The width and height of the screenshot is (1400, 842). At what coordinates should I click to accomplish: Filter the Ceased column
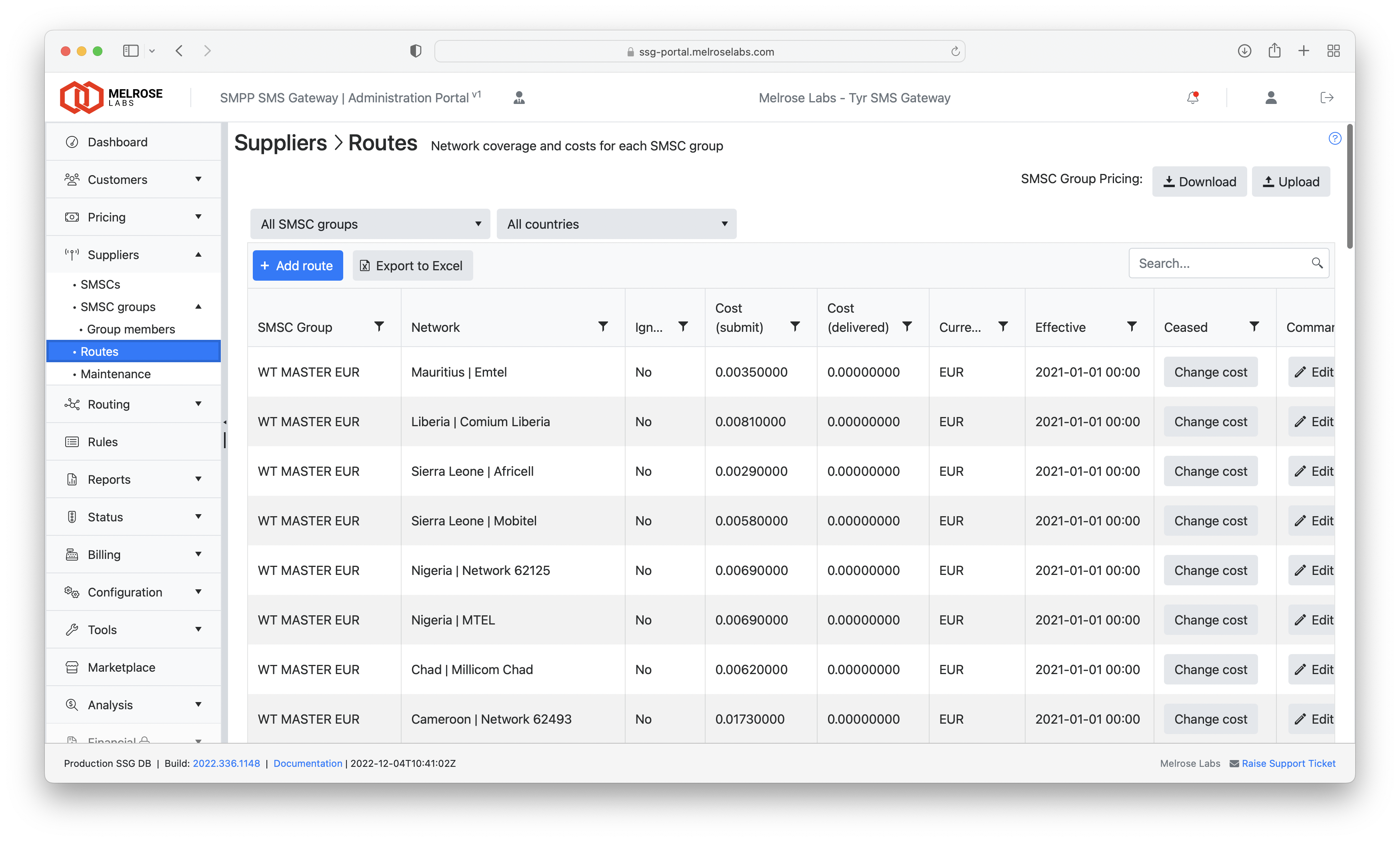[x=1254, y=326]
